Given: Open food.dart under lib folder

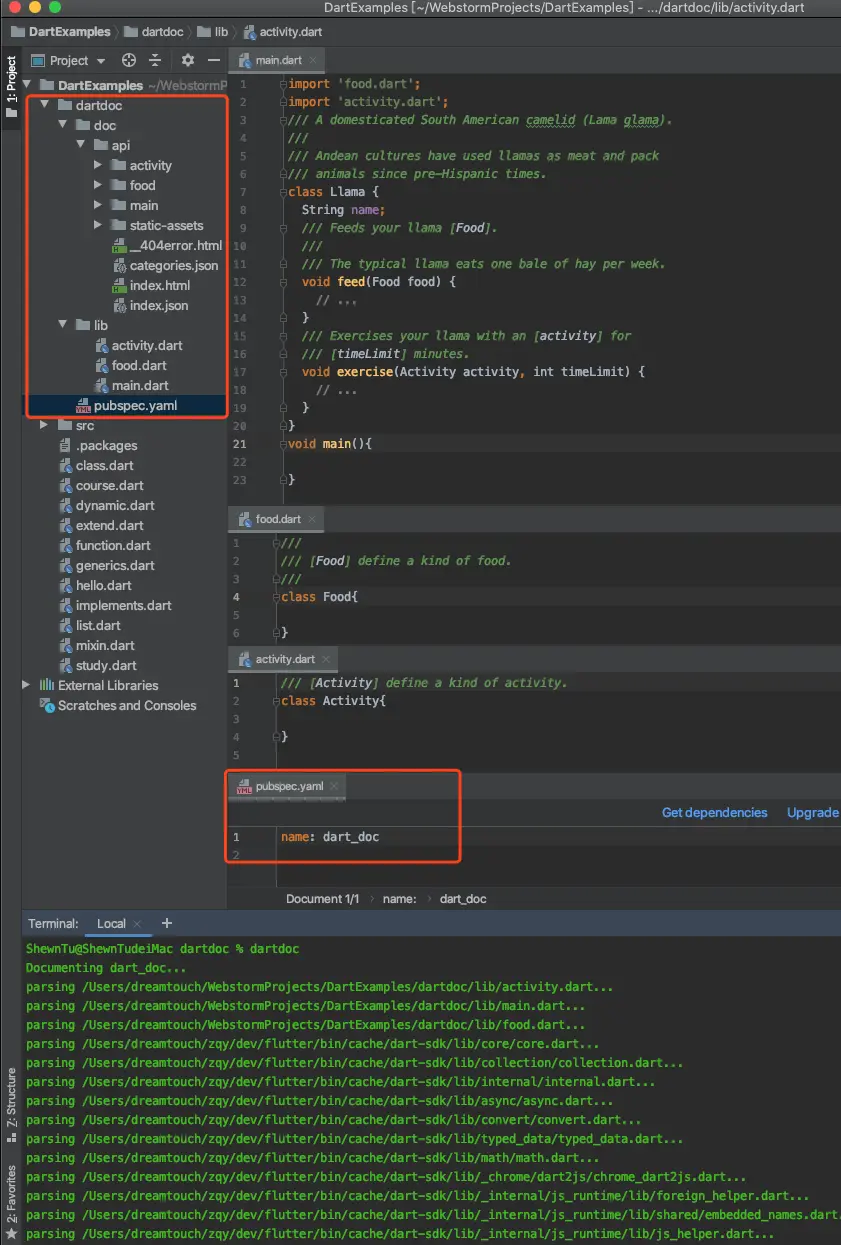Looking at the screenshot, I should click(131, 366).
